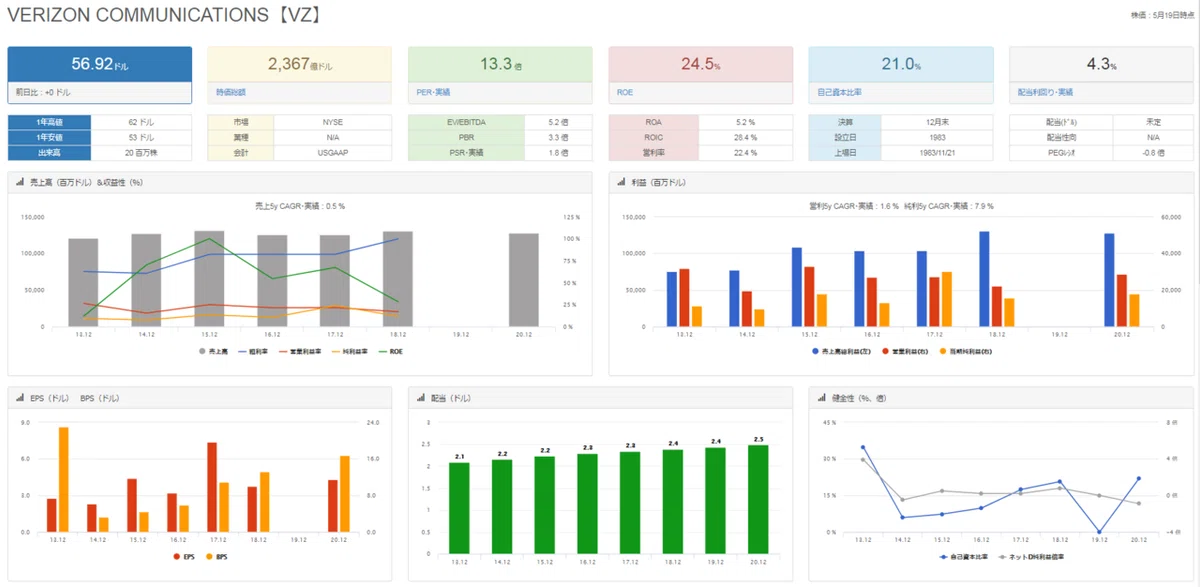Click the 決算 value 12月末
Screen dimensions: 1200x587
pyautogui.click(x=938, y=121)
